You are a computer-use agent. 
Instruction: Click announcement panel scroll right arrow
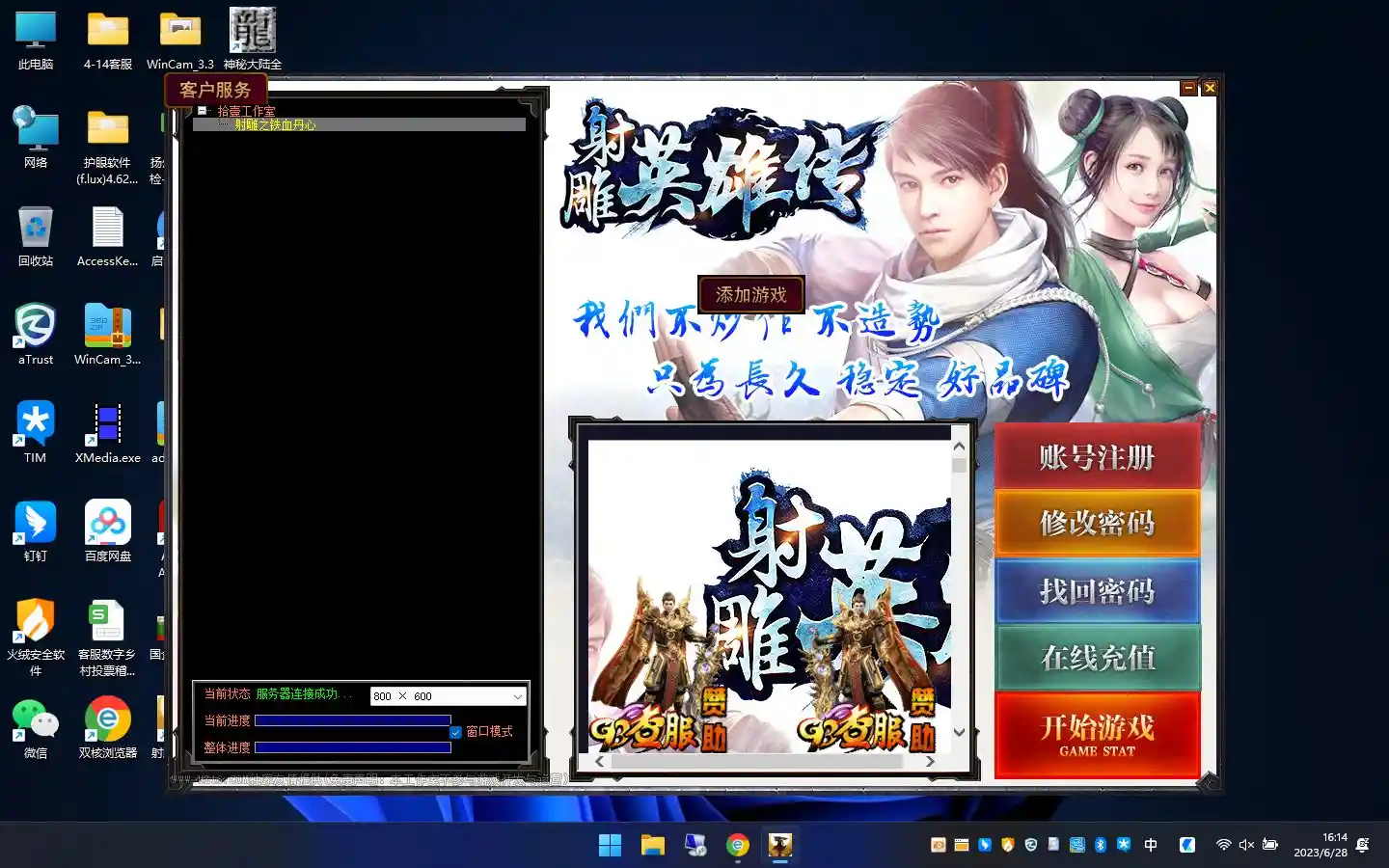(x=930, y=761)
